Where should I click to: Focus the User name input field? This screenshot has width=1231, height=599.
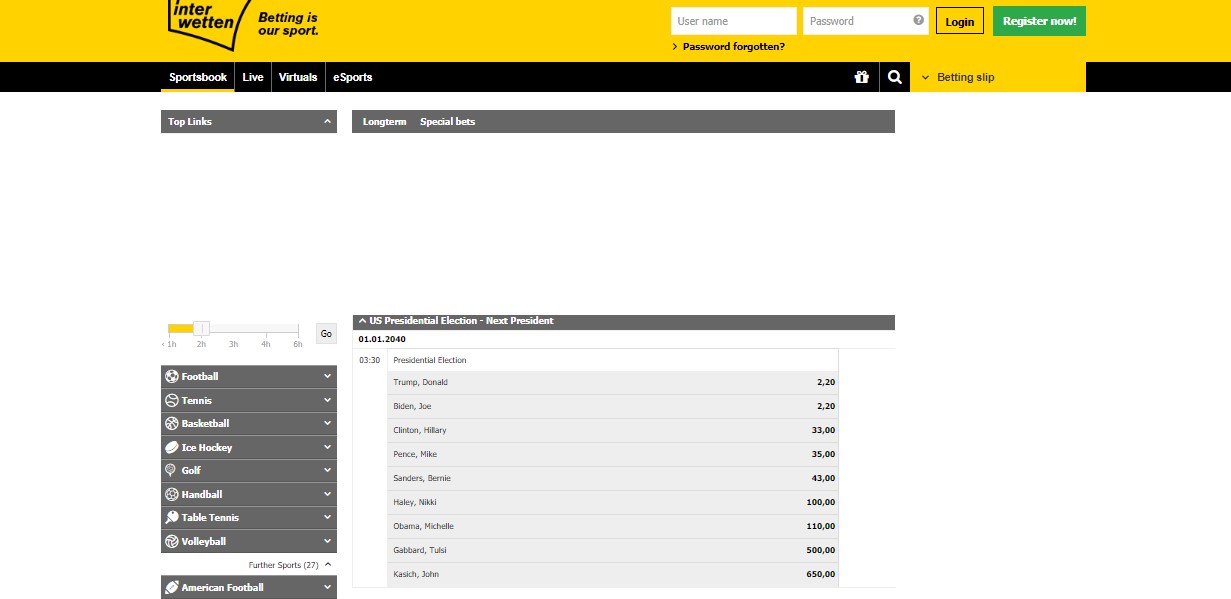[733, 21]
